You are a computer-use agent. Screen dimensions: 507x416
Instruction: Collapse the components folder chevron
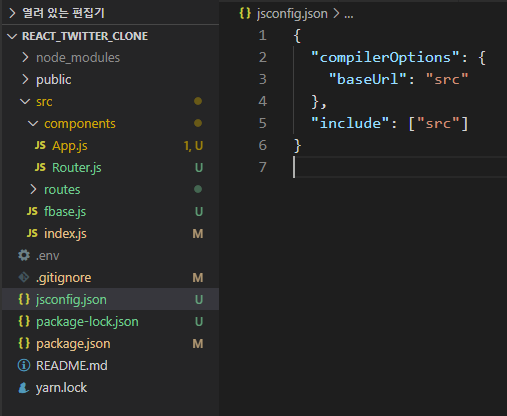click(x=33, y=124)
